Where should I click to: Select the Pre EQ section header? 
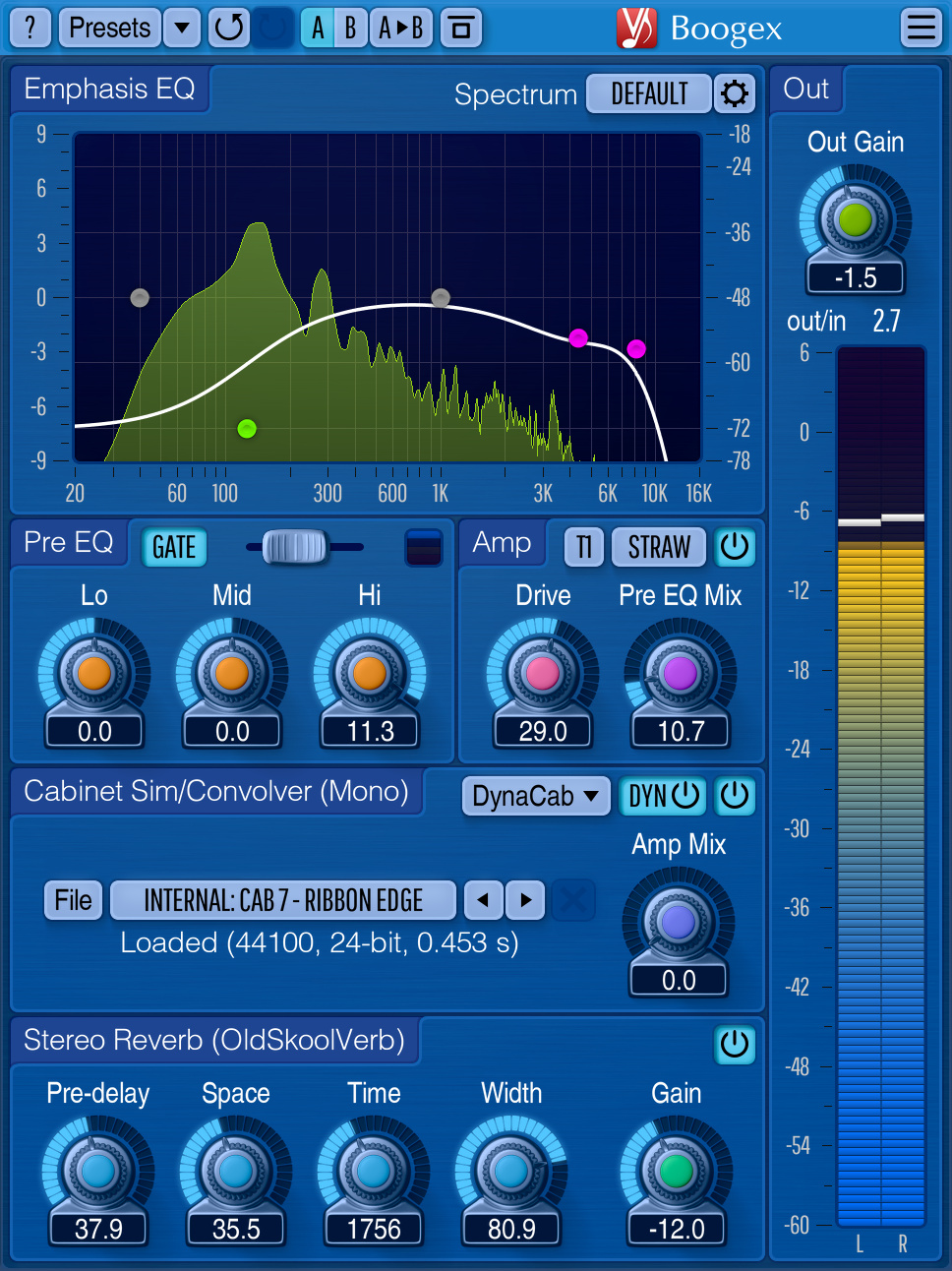[69, 542]
